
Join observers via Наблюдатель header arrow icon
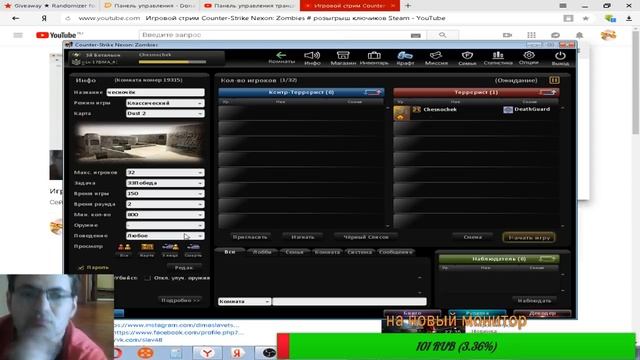click(547, 259)
